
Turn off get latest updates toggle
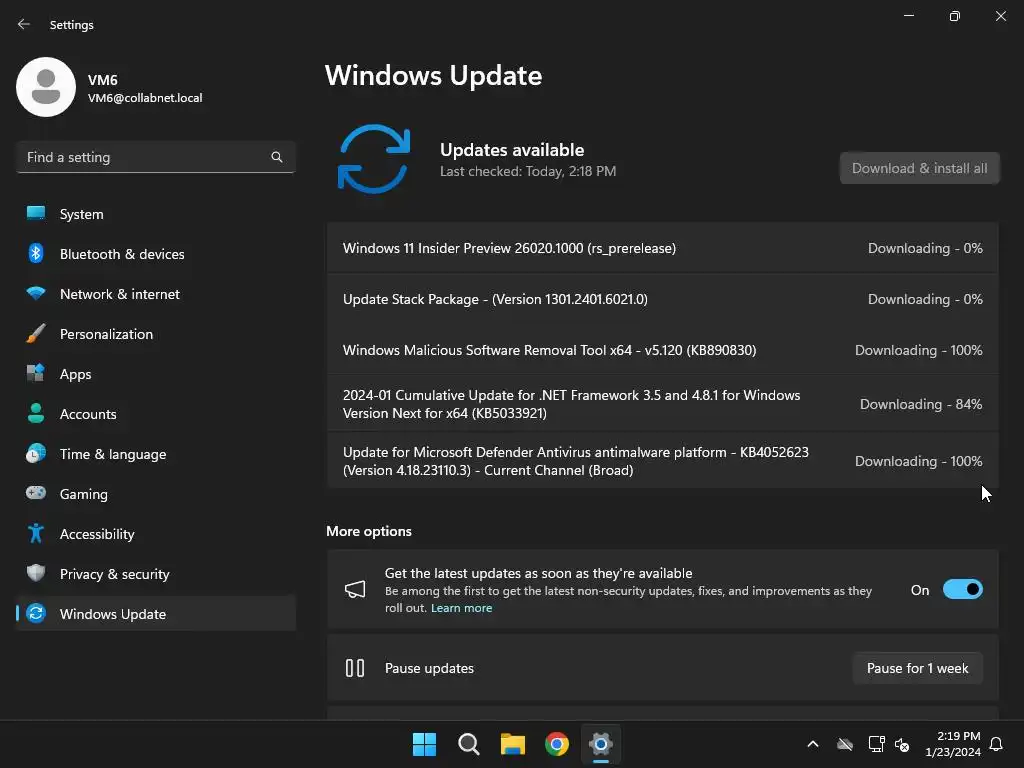[963, 590]
